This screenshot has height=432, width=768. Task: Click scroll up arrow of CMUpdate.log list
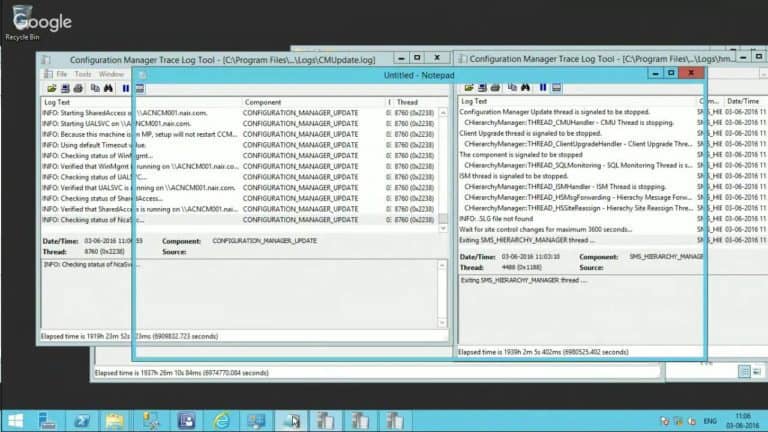[x=443, y=113]
